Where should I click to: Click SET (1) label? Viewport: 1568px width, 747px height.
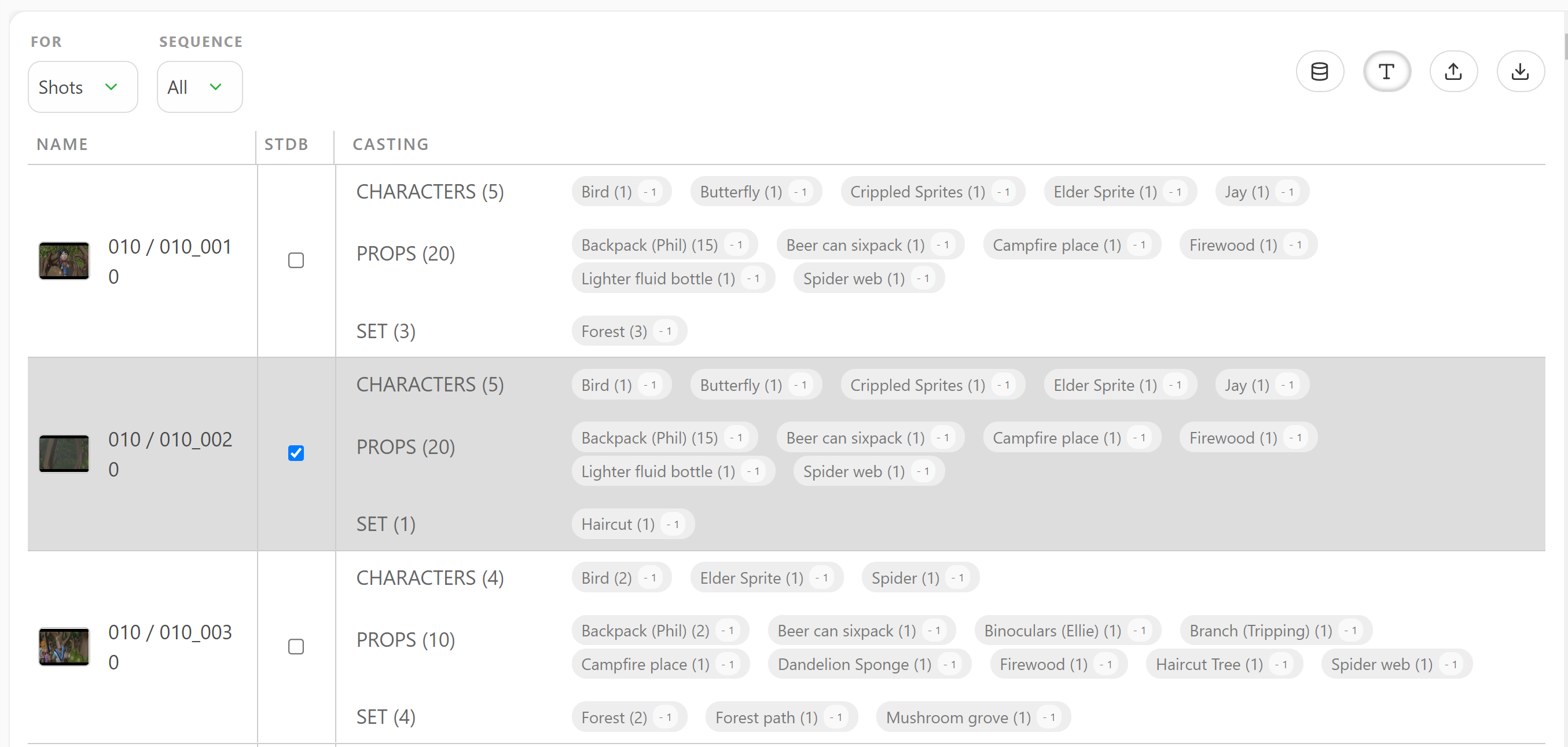point(386,525)
